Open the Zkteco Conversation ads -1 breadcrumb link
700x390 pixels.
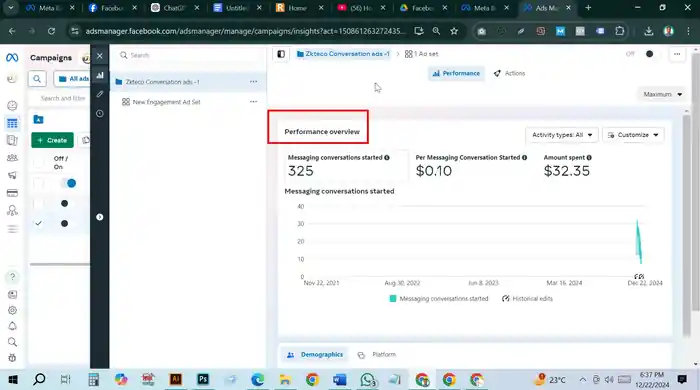[x=343, y=54]
